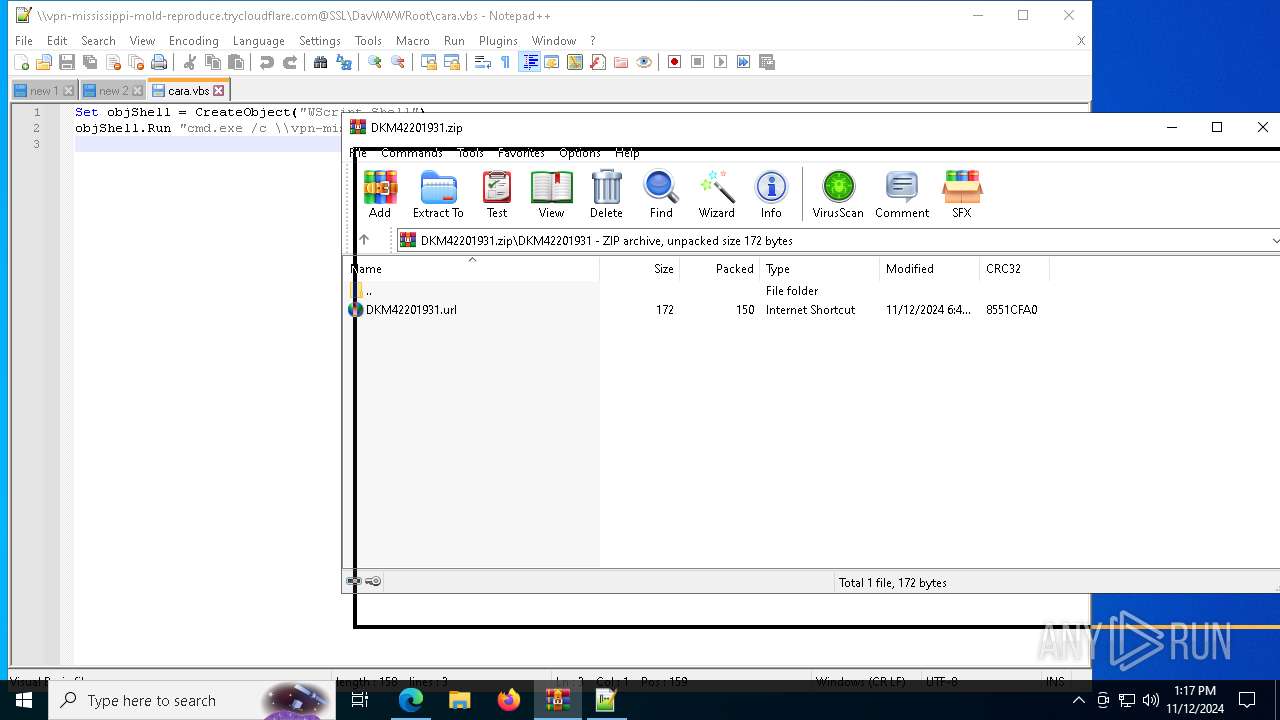Click Copy icon in Notepad++ toolbar
This screenshot has width=1280, height=720.
click(x=213, y=62)
